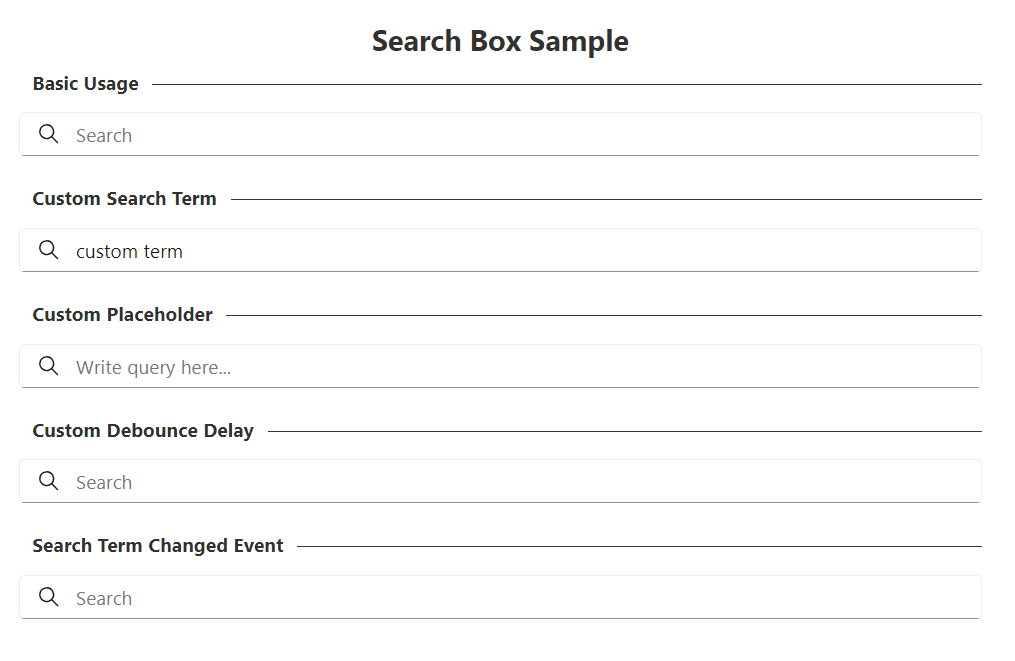Click the magnifier icon in Basic Usage search box
The image size is (1015, 661).
(48, 134)
